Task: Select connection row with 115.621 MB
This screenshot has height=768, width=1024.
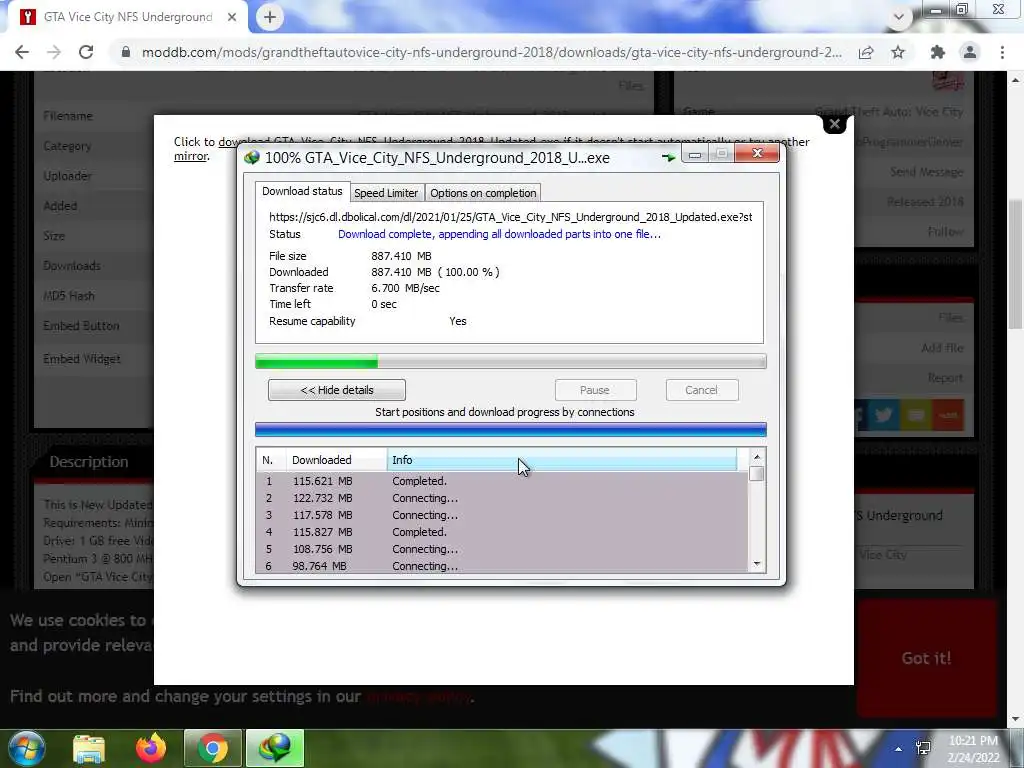Action: pyautogui.click(x=502, y=481)
